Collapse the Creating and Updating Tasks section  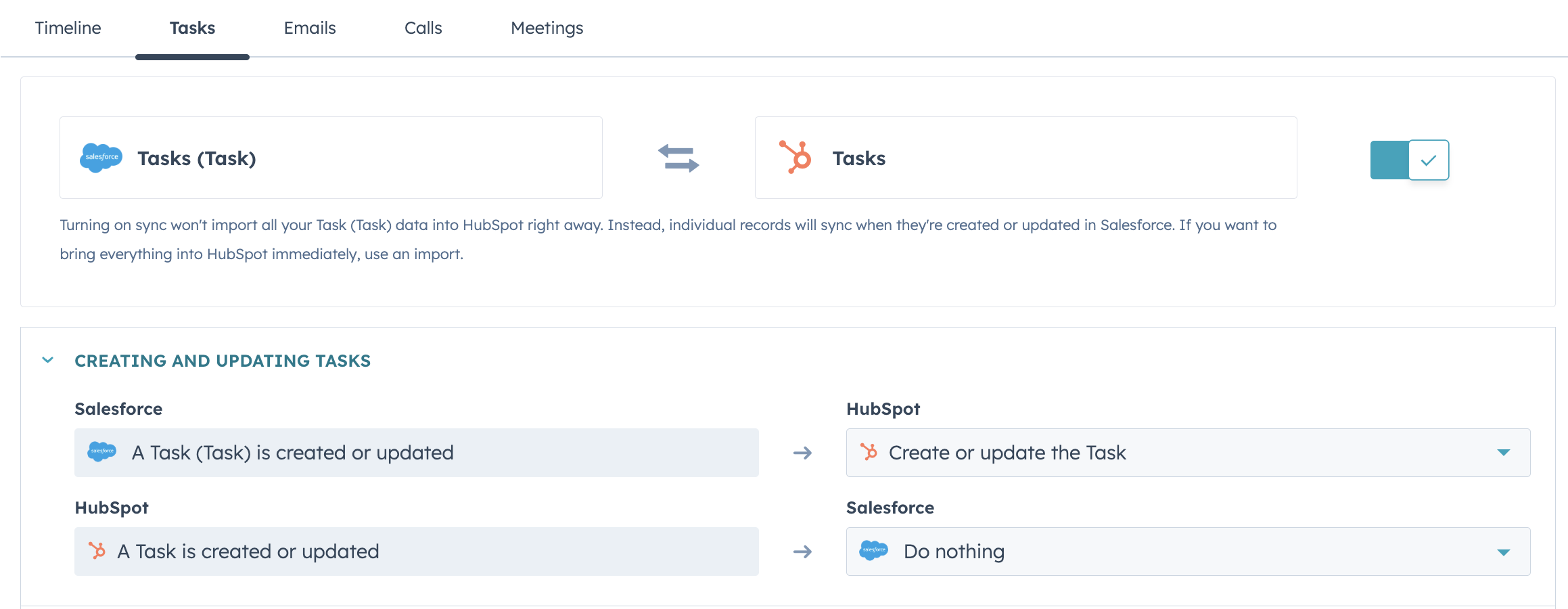[48, 360]
